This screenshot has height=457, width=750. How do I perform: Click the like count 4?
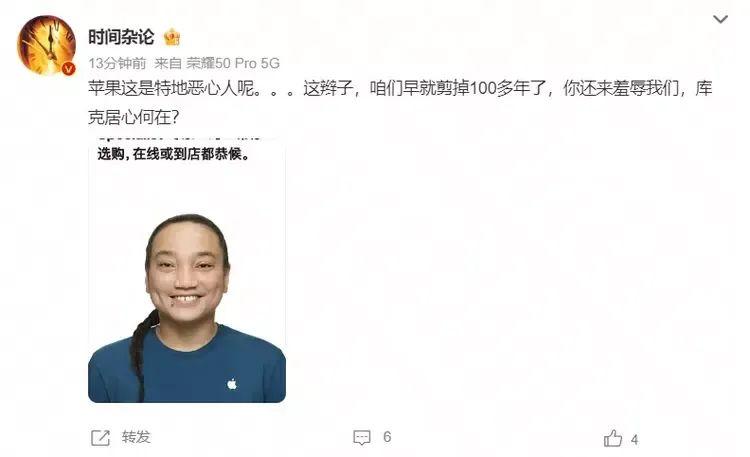(x=634, y=439)
